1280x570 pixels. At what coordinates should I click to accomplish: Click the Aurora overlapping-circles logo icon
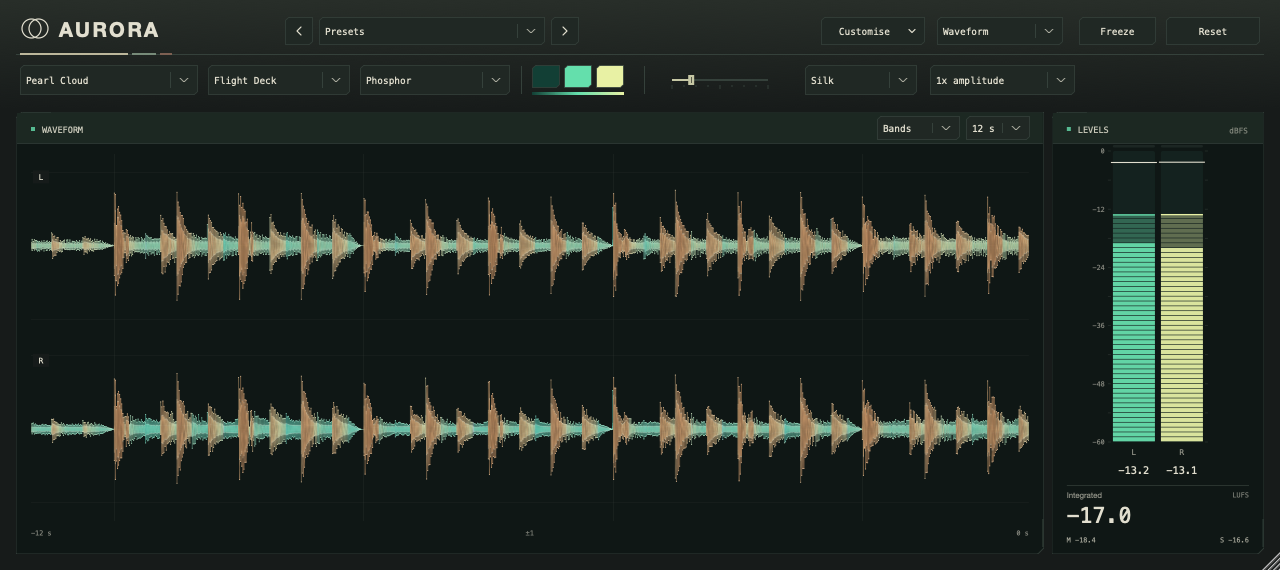[x=35, y=30]
